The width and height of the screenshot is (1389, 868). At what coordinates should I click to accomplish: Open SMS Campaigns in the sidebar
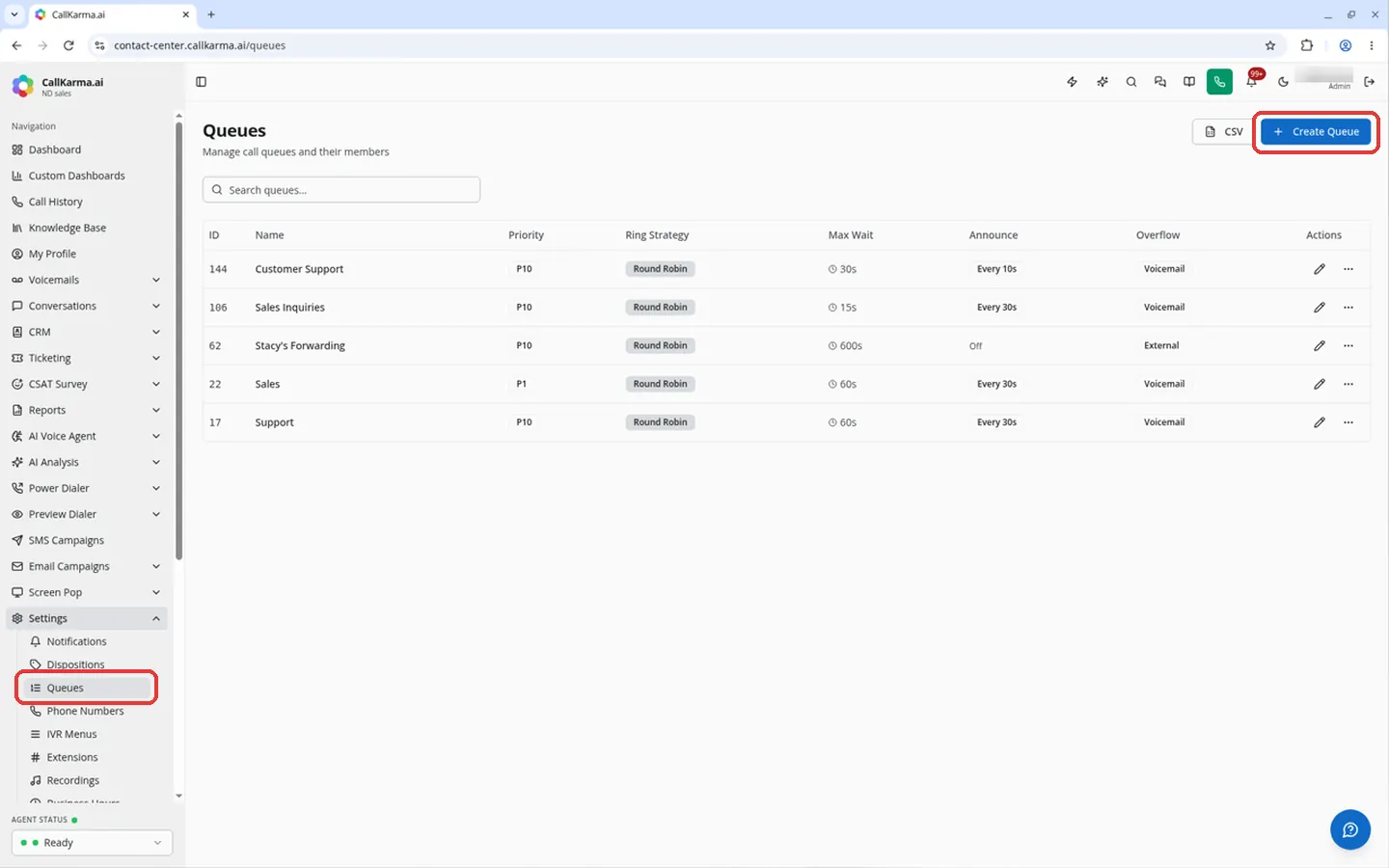pyautogui.click(x=87, y=540)
